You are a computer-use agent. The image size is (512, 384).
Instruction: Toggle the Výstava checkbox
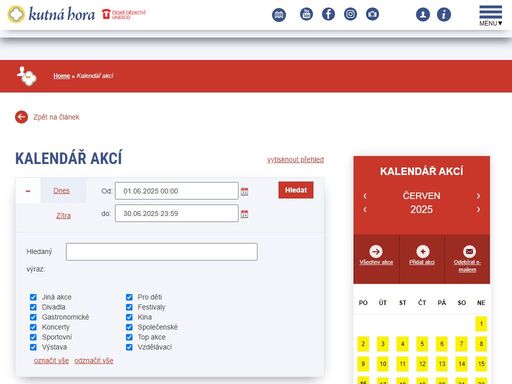(33, 347)
